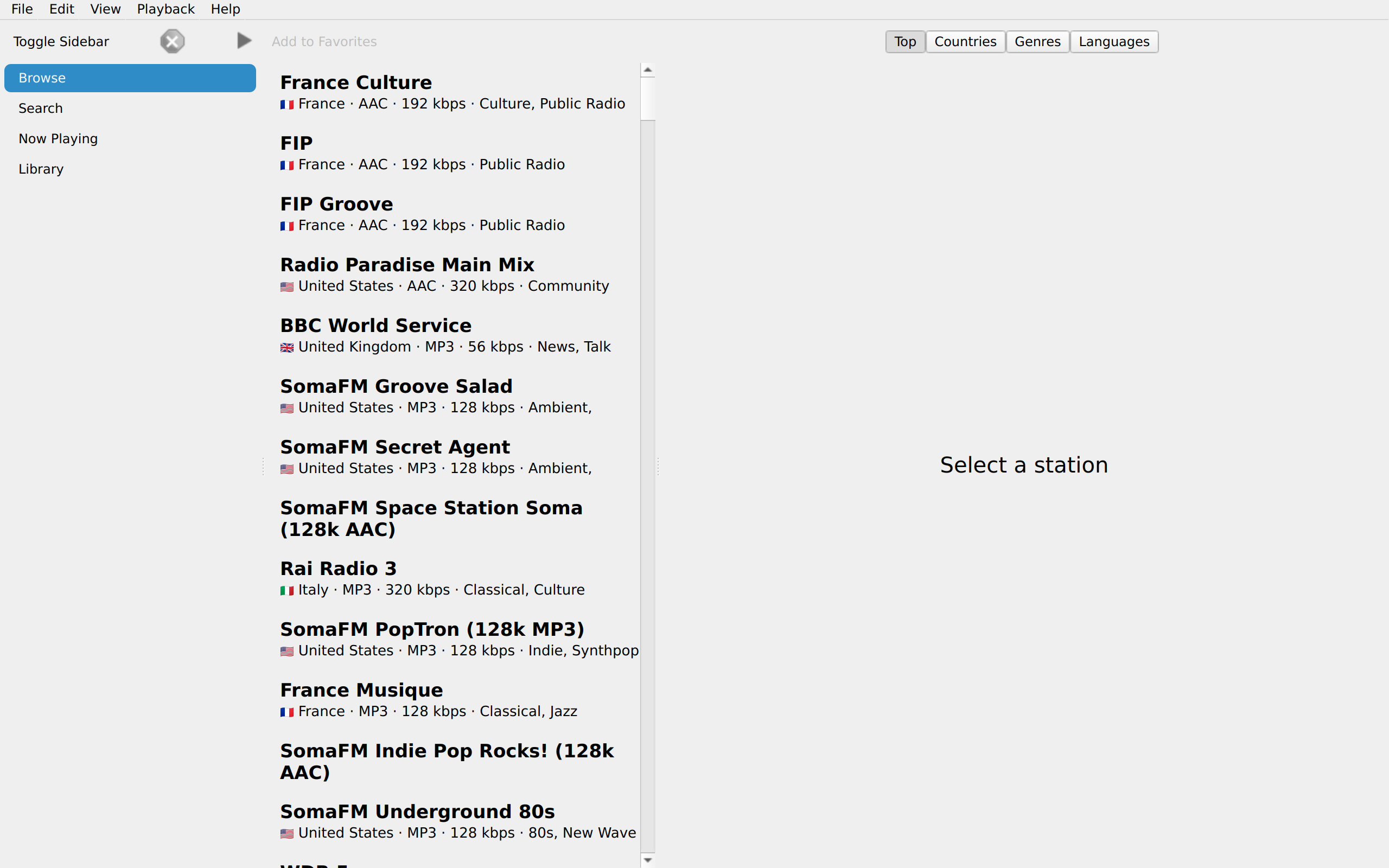Open the View menu
The height and width of the screenshot is (868, 1389).
coord(106,9)
